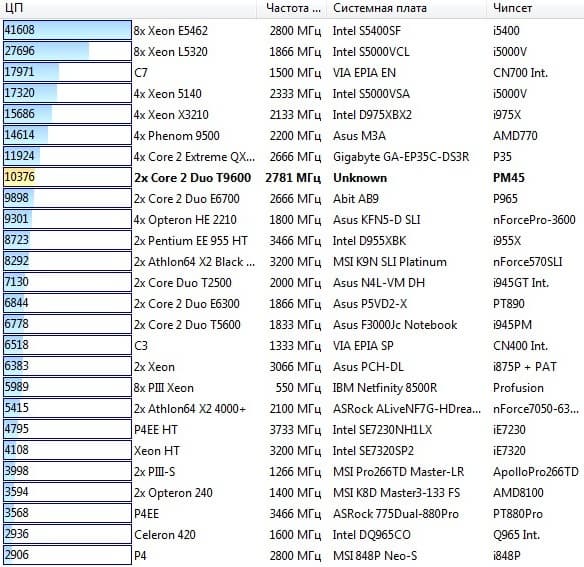Click the Чипсет column header
This screenshot has height=567, width=584.
coord(536,8)
